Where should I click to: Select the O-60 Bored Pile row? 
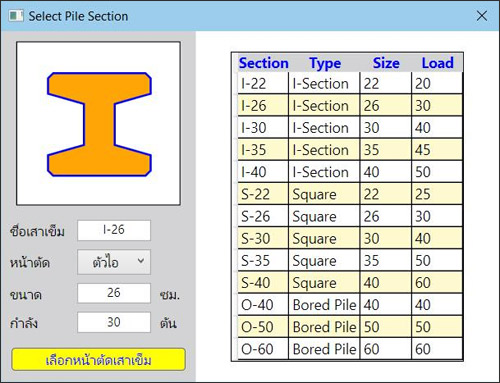pos(350,349)
